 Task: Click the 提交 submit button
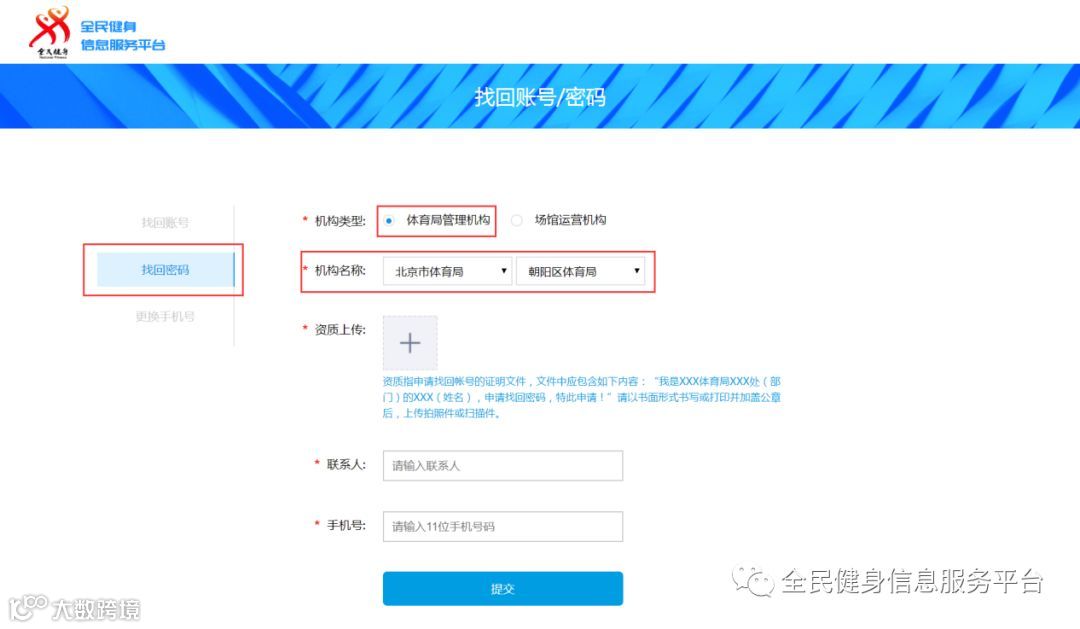coord(503,588)
